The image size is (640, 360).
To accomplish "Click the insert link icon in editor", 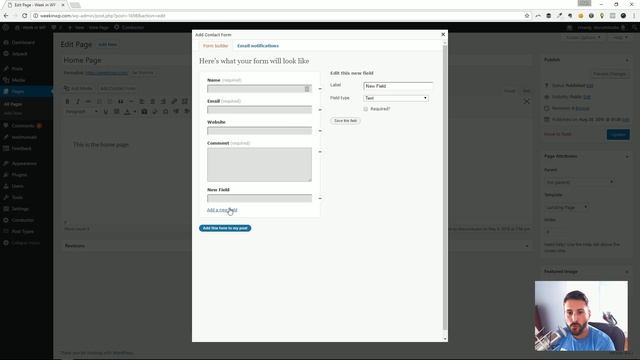I will tap(174, 101).
